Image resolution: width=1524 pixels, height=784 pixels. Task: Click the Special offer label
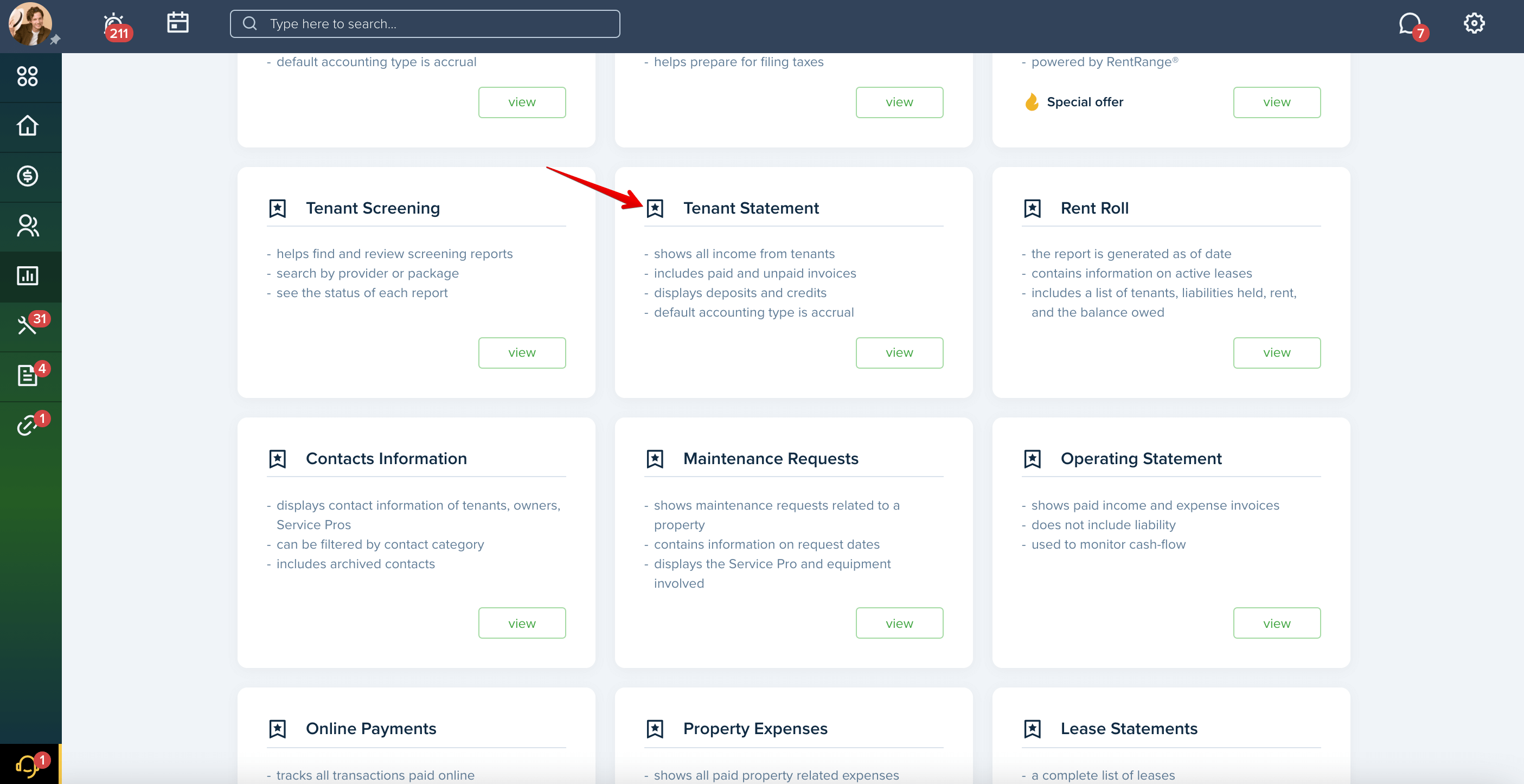[1085, 102]
